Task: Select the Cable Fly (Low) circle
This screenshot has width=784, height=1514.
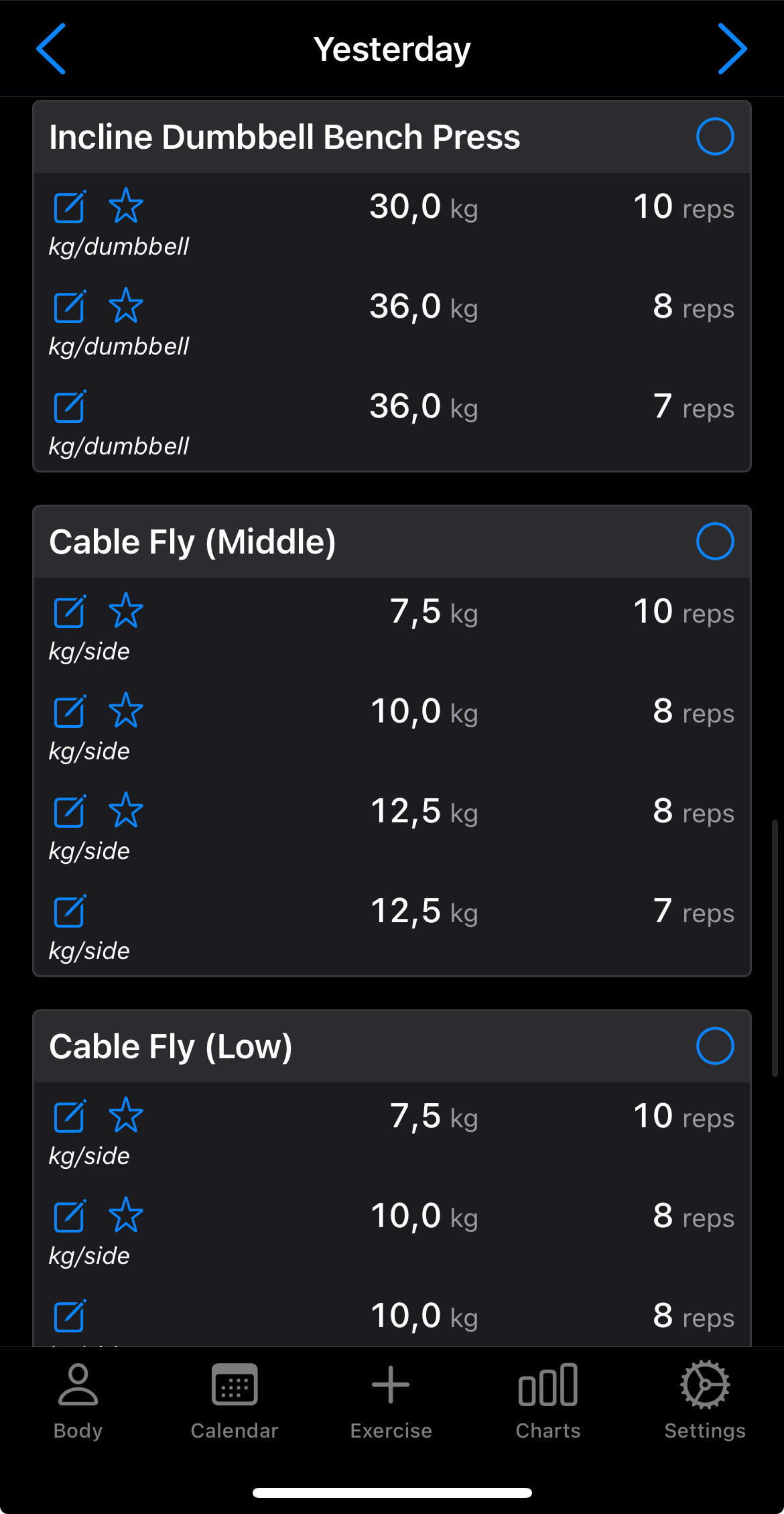Action: point(714,1046)
